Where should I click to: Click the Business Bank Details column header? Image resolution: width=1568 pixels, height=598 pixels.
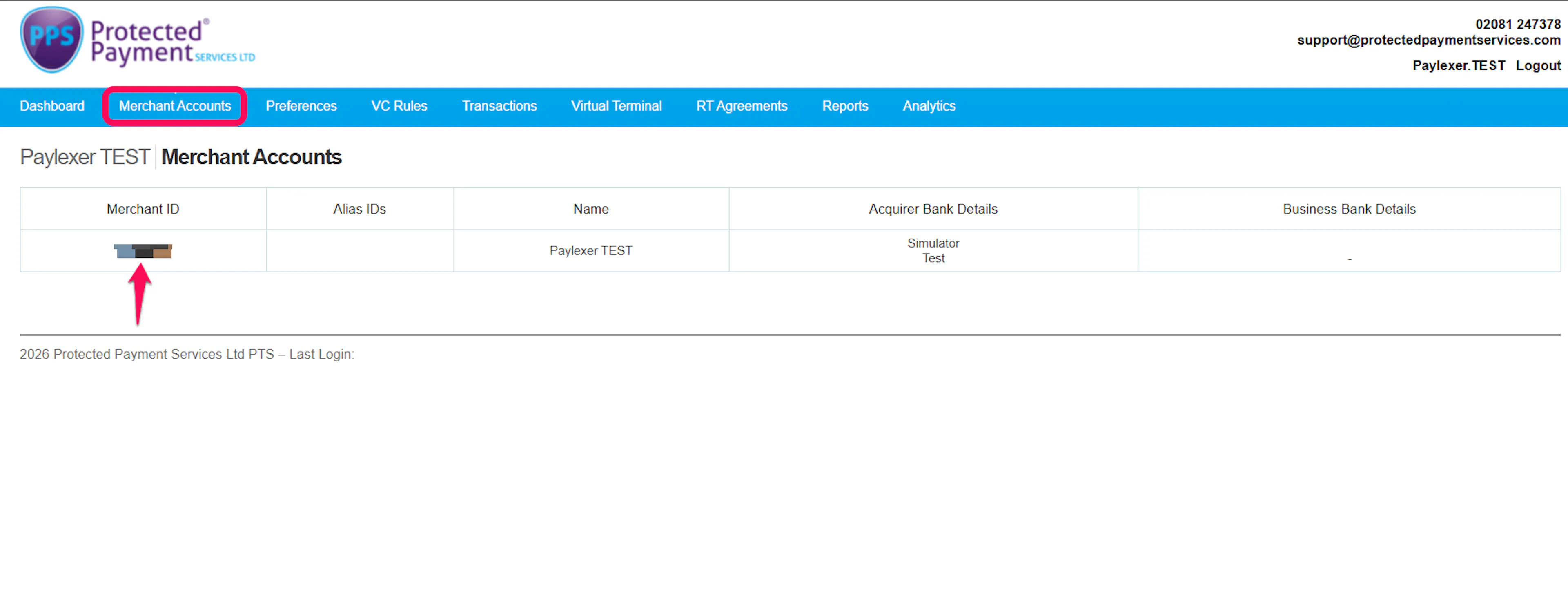(x=1350, y=209)
